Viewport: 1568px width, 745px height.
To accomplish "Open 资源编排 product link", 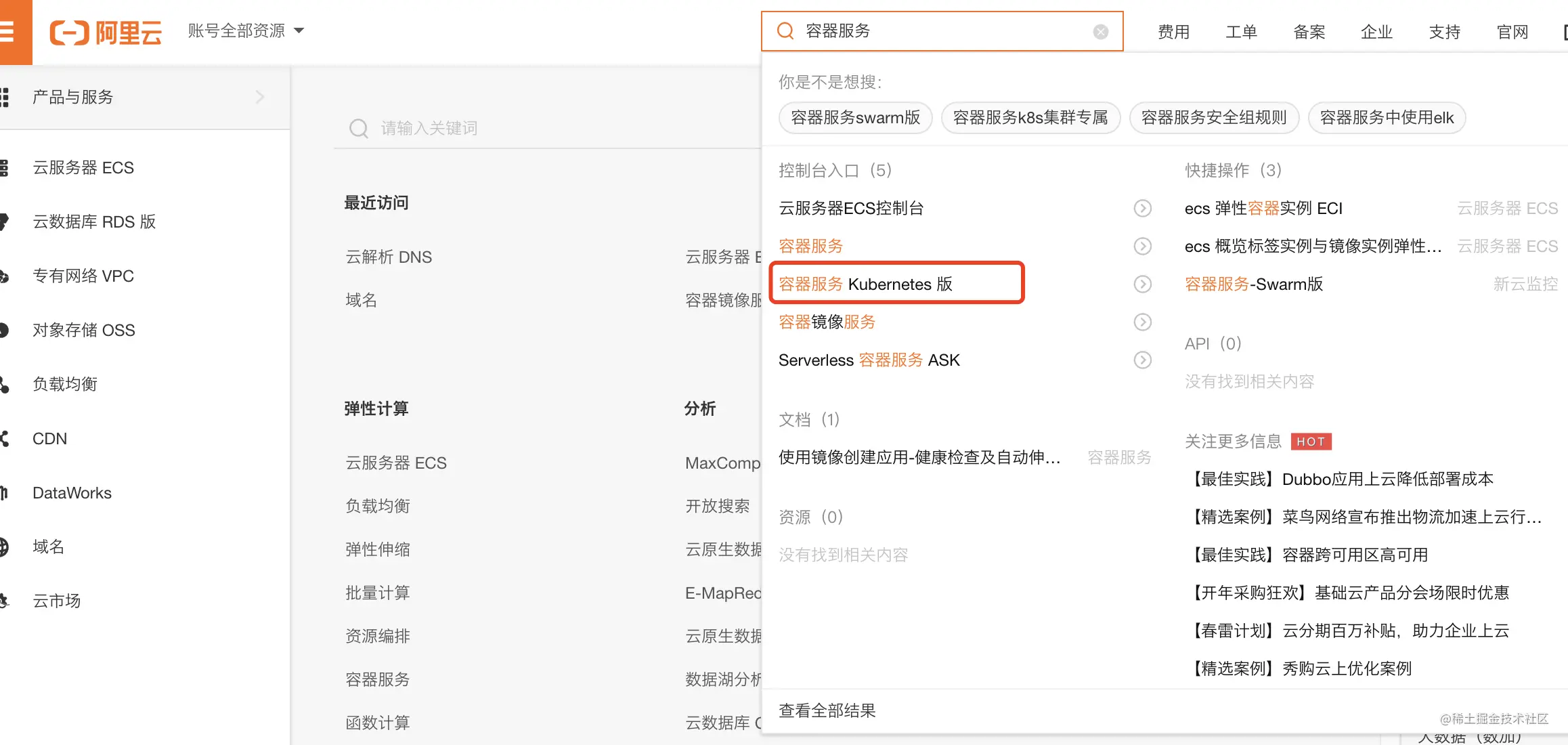I will tap(378, 636).
